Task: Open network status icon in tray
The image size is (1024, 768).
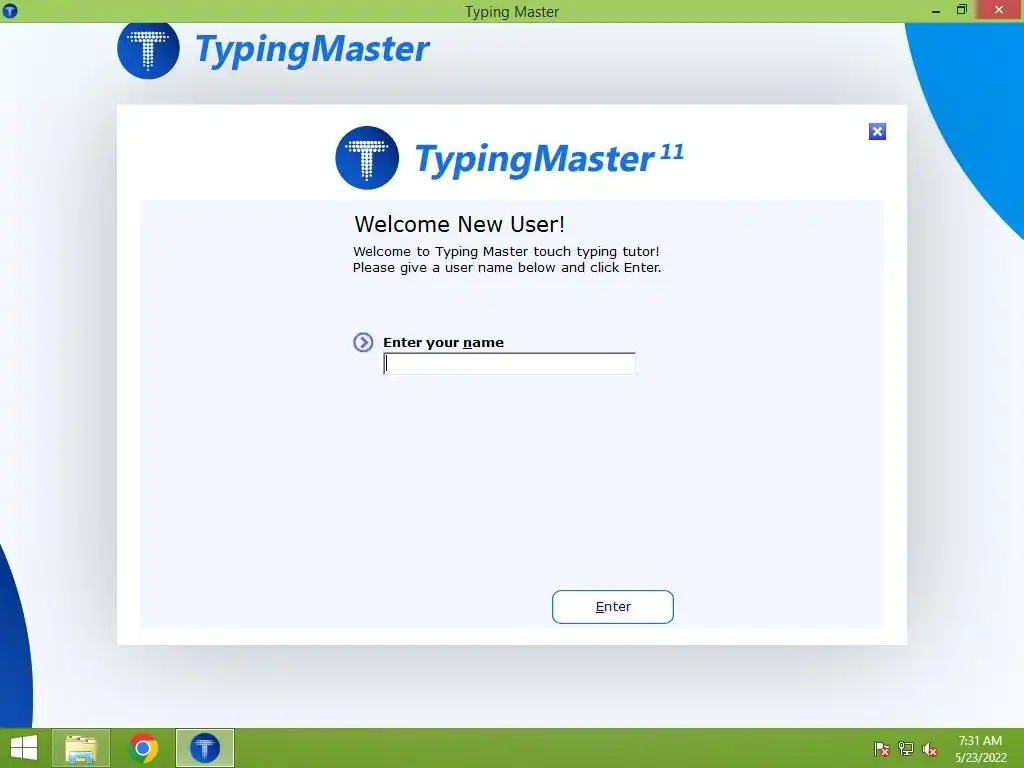Action: (906, 749)
